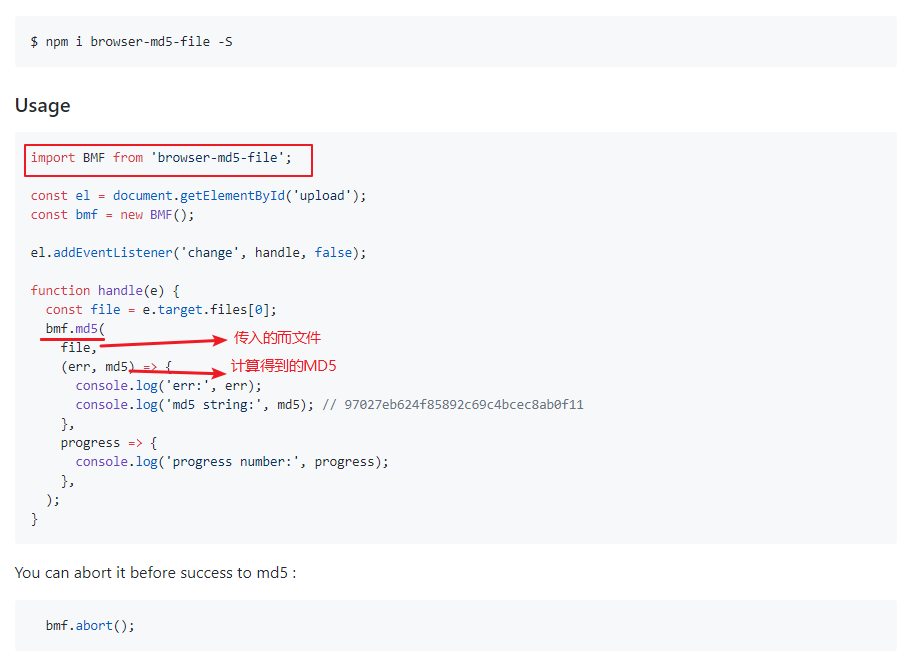The image size is (916, 656).
Task: Click the console.log('progress number:') line
Action: 232,462
